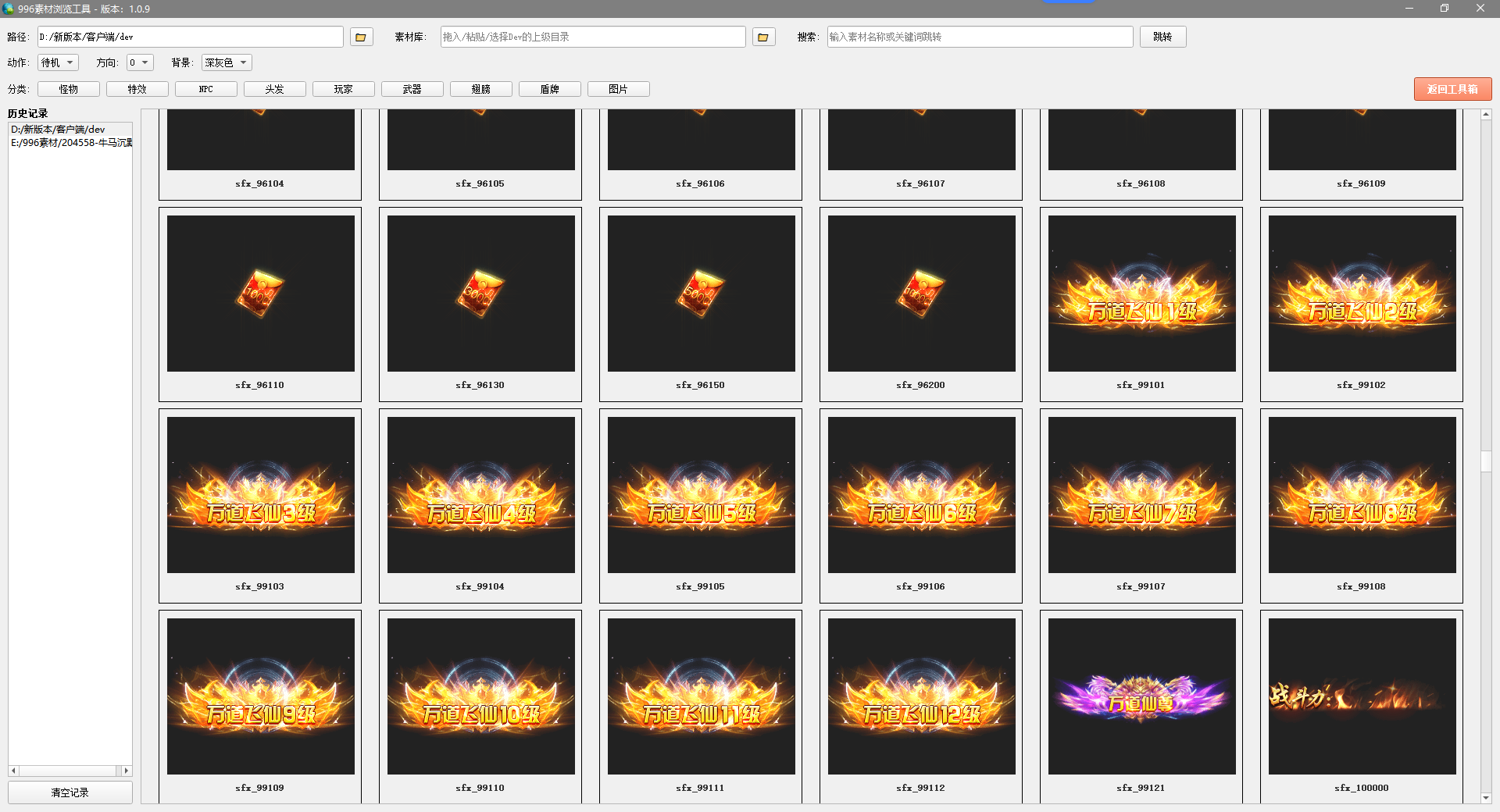Select the D:/新版本/客户端/dev history entry
The image size is (1500, 812).
(x=58, y=130)
